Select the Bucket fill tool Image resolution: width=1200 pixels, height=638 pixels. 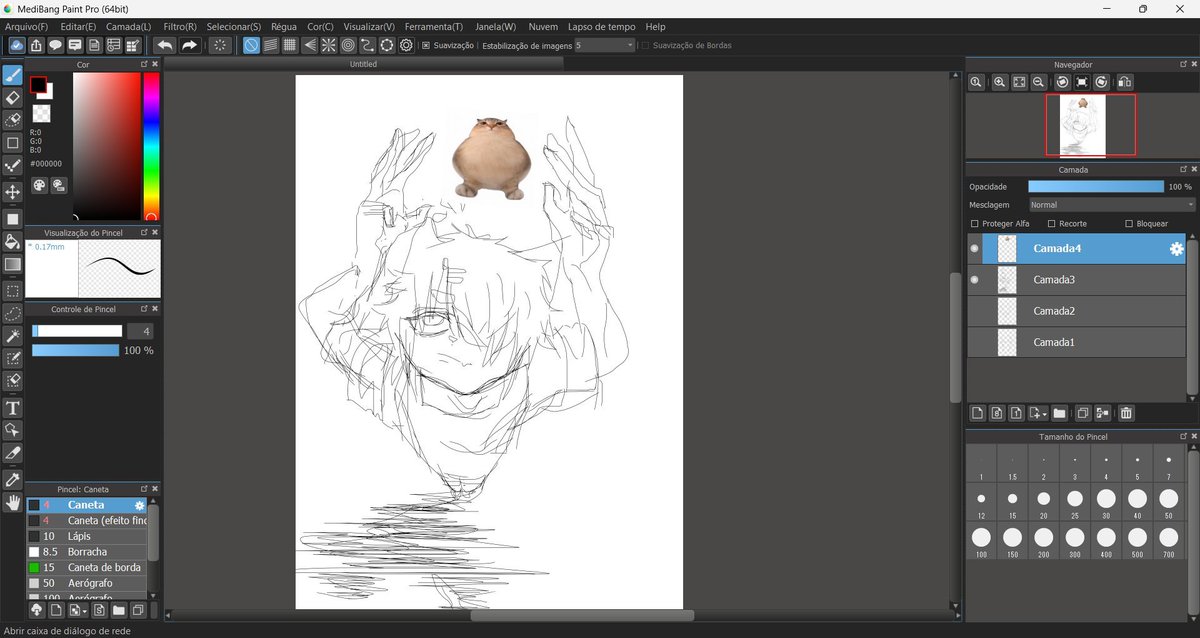pyautogui.click(x=13, y=241)
